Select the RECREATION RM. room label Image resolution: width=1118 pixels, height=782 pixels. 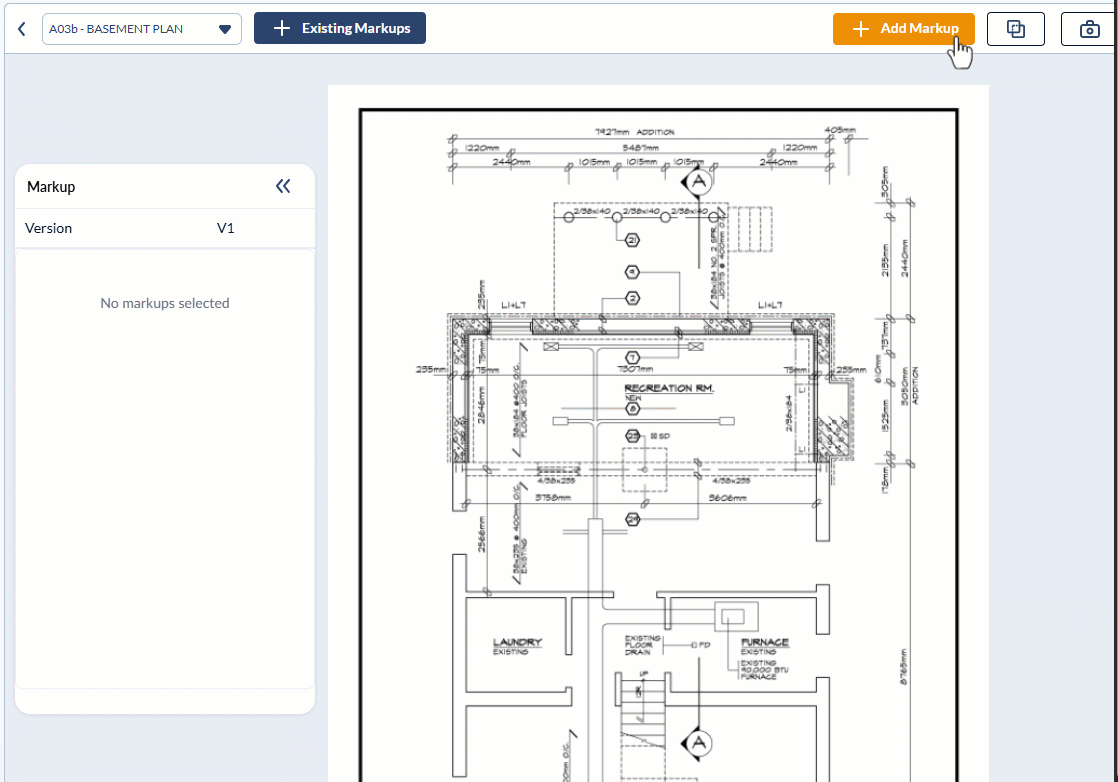coord(669,388)
